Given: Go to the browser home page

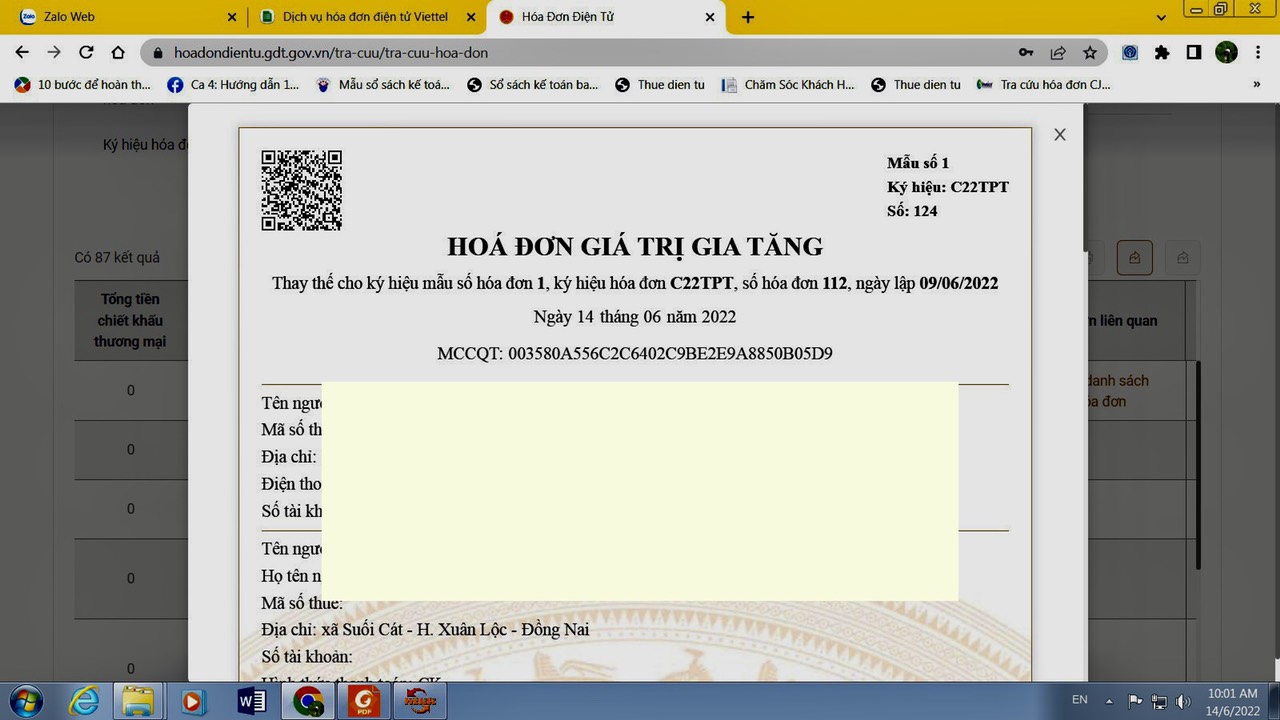Looking at the screenshot, I should [118, 52].
